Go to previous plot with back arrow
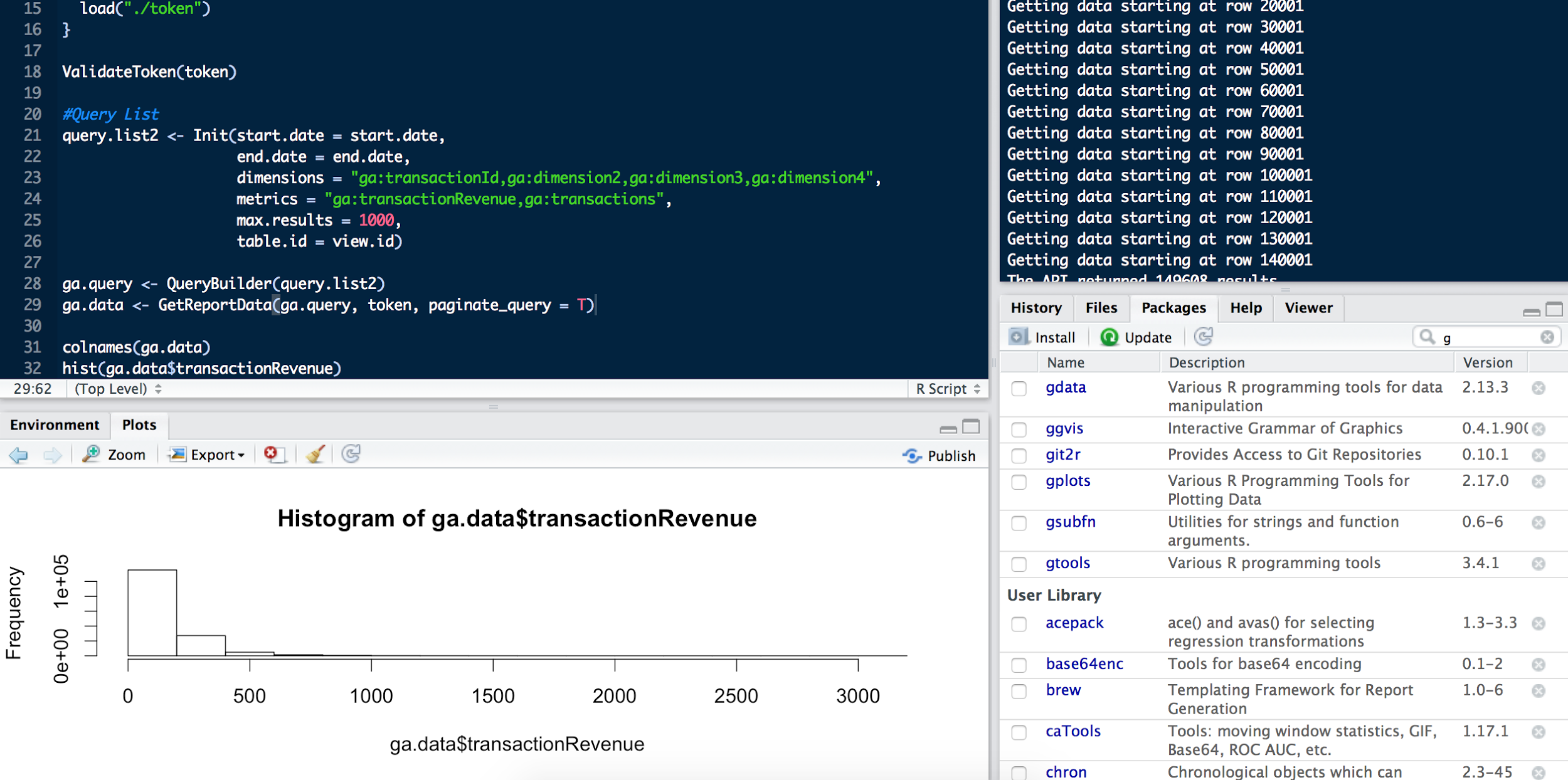Viewport: 1568px width, 780px height. point(19,455)
